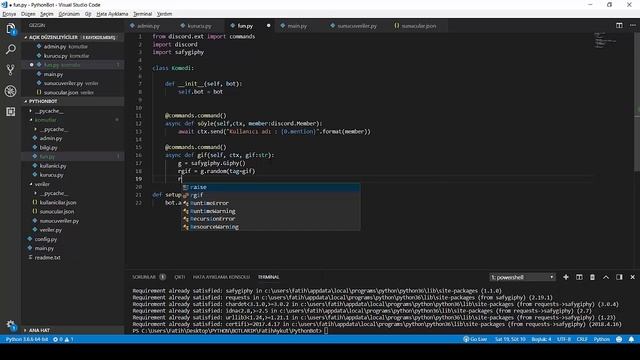640x360 pixels.
Task: Open kullanici.py in the file tree
Action: (x=73, y=166)
